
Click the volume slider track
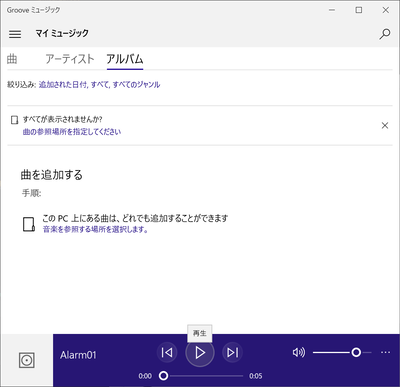342,352
